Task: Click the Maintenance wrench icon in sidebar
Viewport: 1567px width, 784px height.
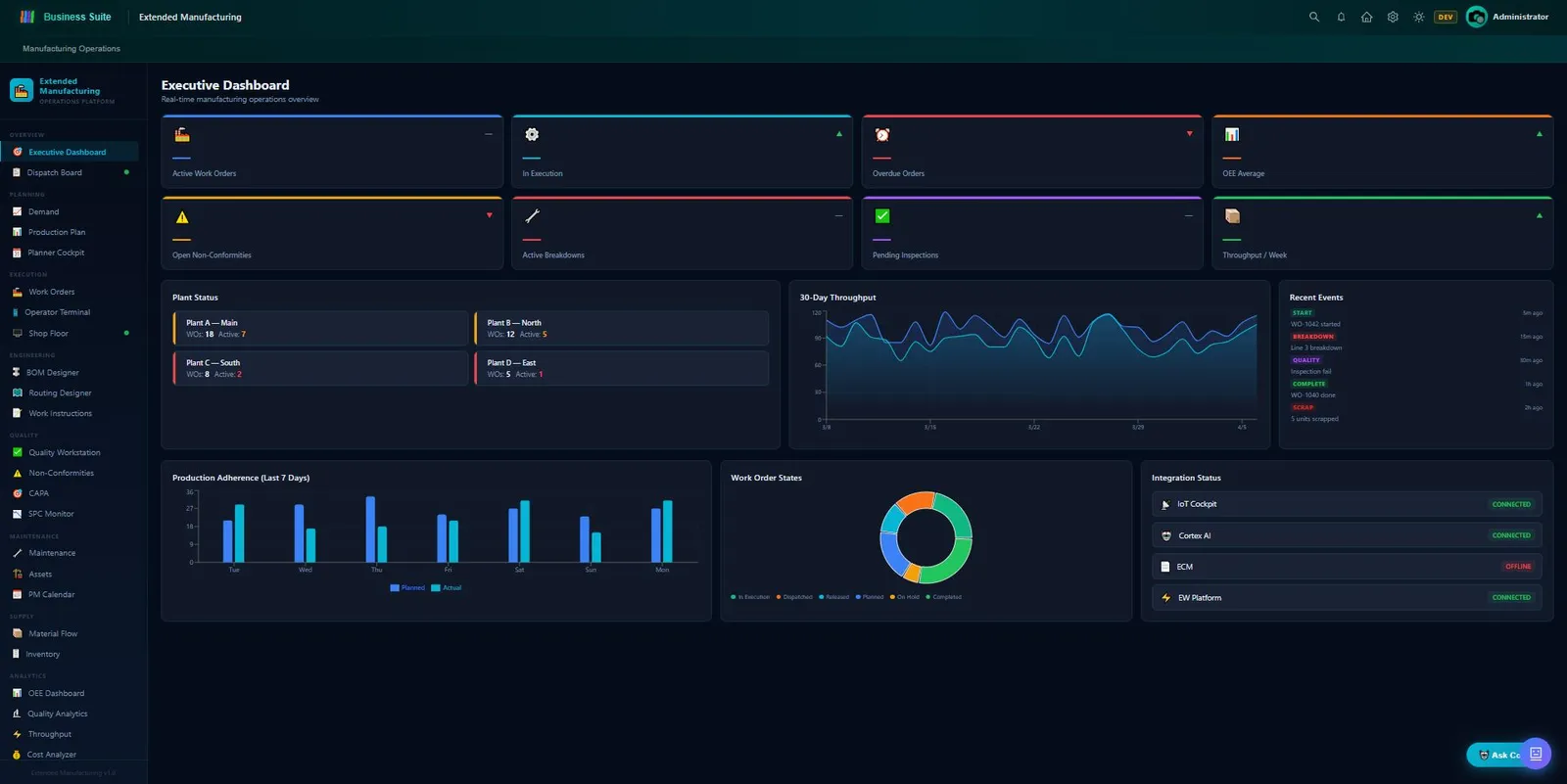Action: [x=17, y=553]
